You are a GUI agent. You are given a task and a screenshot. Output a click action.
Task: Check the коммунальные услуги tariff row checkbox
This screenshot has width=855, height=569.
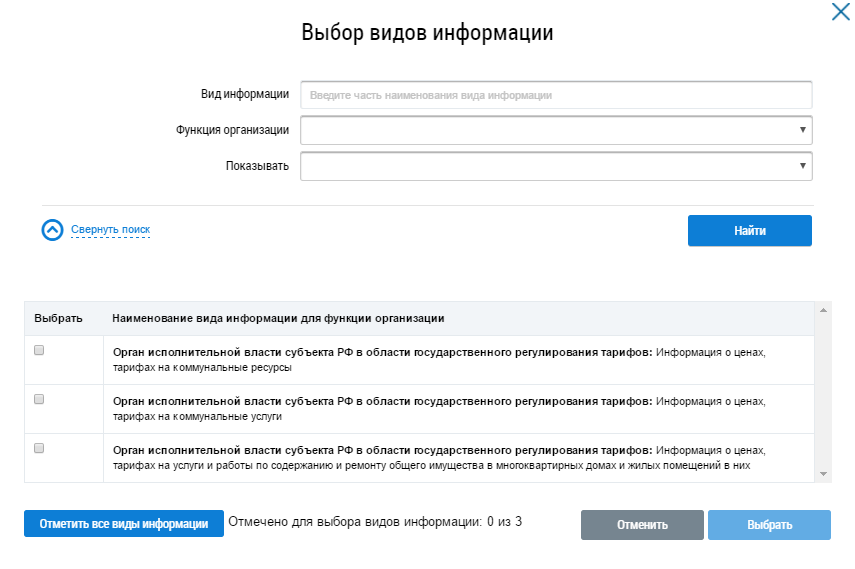39,399
